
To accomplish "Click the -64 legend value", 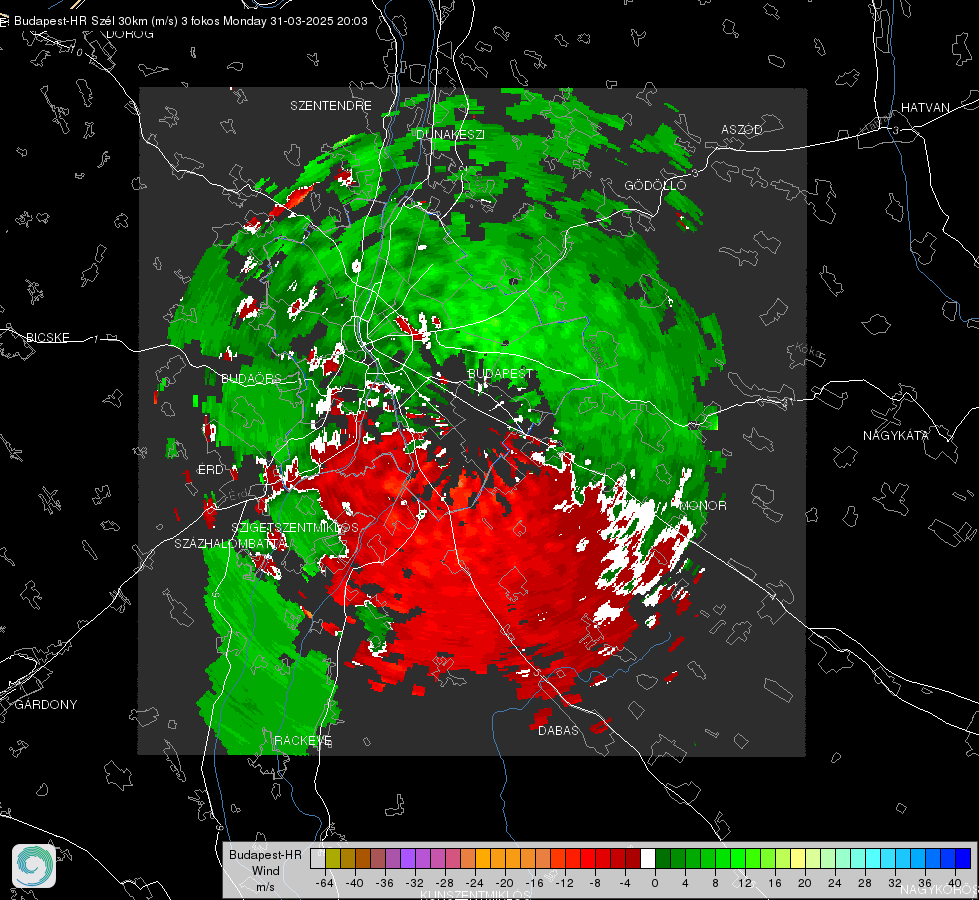I will pos(325,883).
